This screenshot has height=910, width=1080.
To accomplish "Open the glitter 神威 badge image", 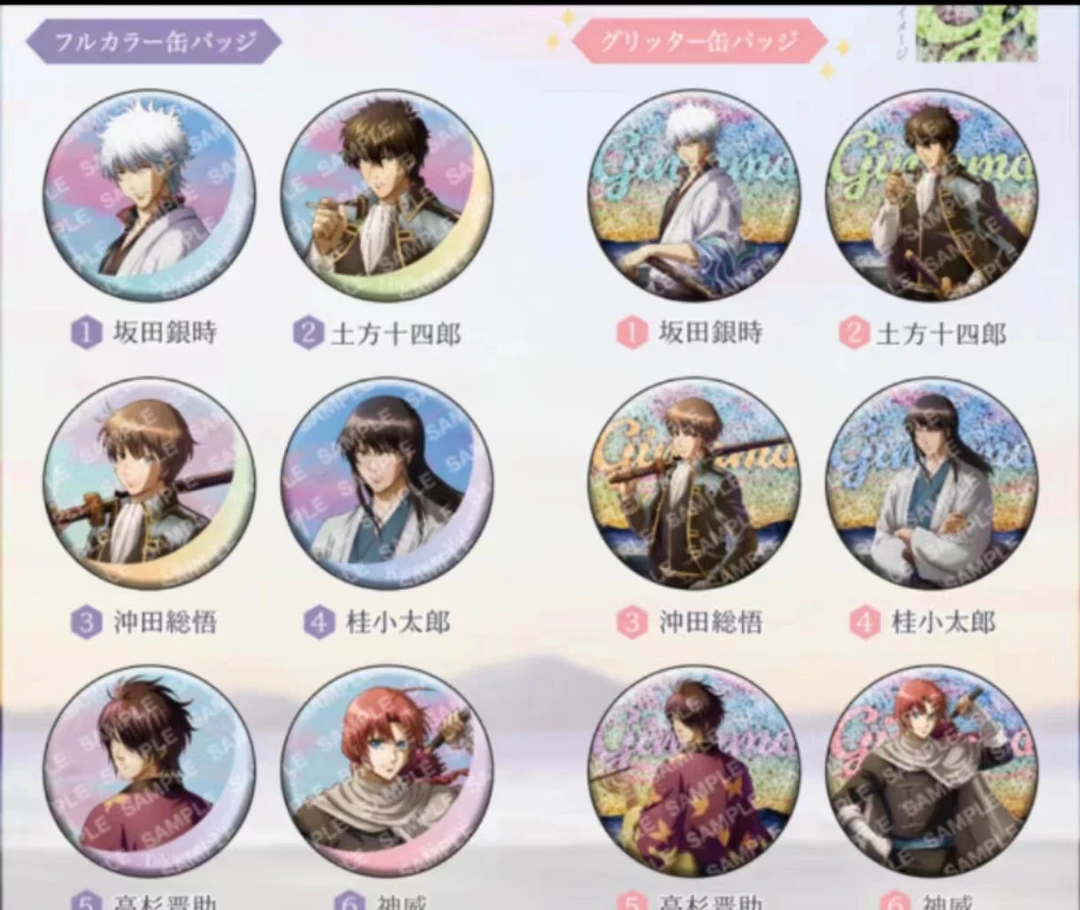I will point(931,772).
